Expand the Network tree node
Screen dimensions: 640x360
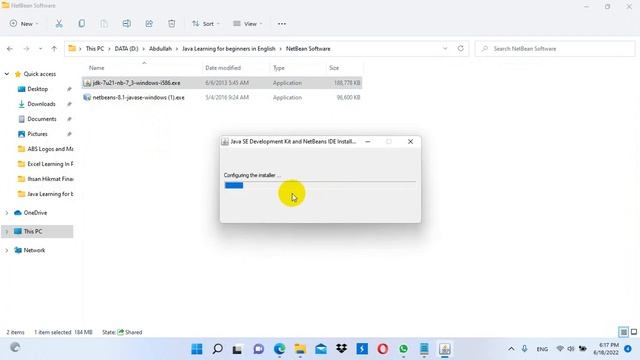[7, 250]
